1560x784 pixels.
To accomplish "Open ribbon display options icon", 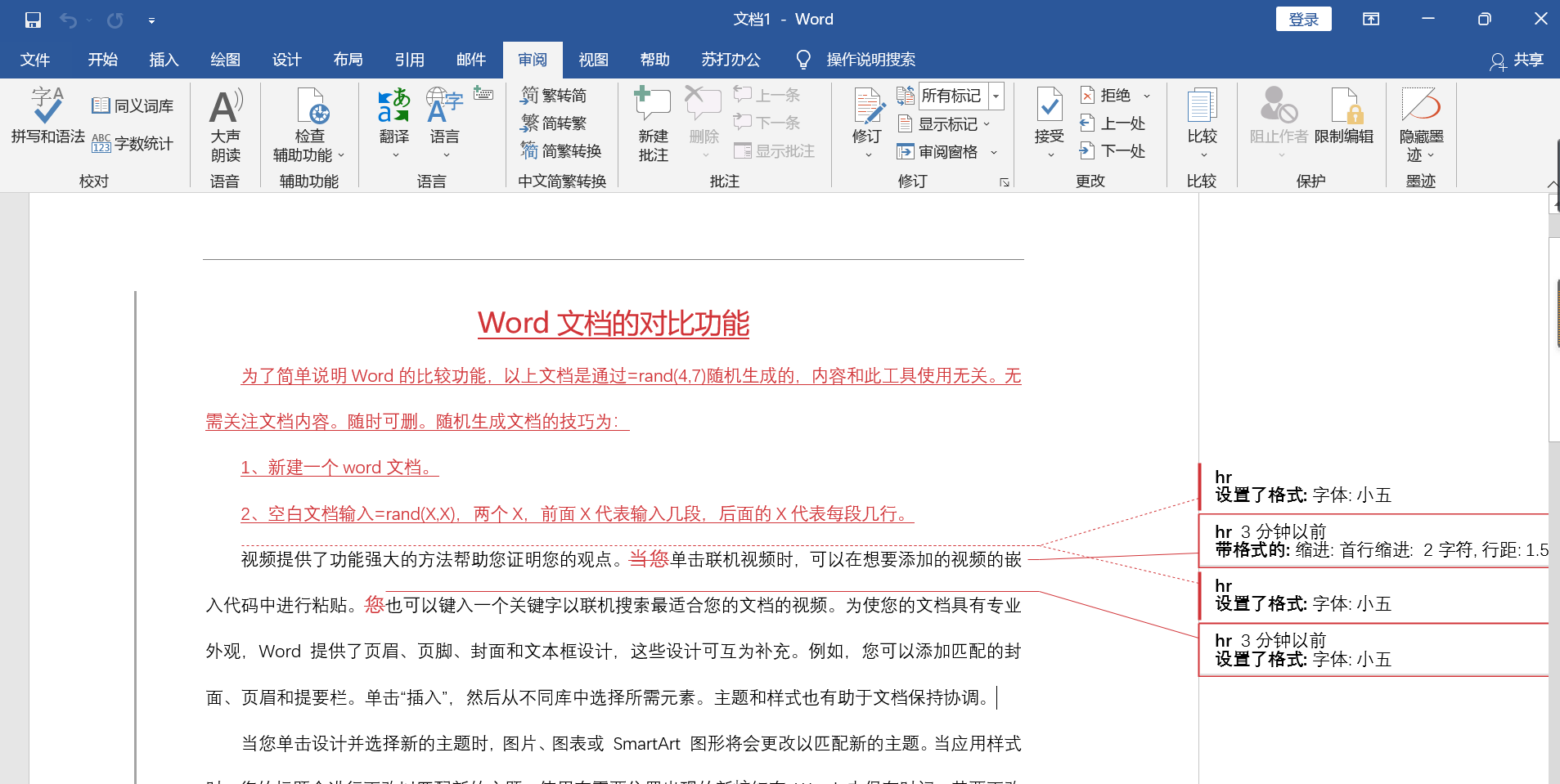I will [1371, 20].
